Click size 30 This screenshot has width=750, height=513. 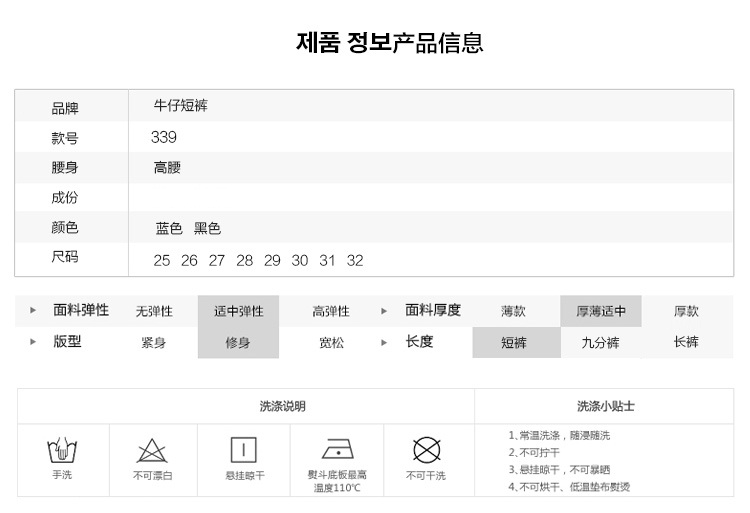point(300,261)
